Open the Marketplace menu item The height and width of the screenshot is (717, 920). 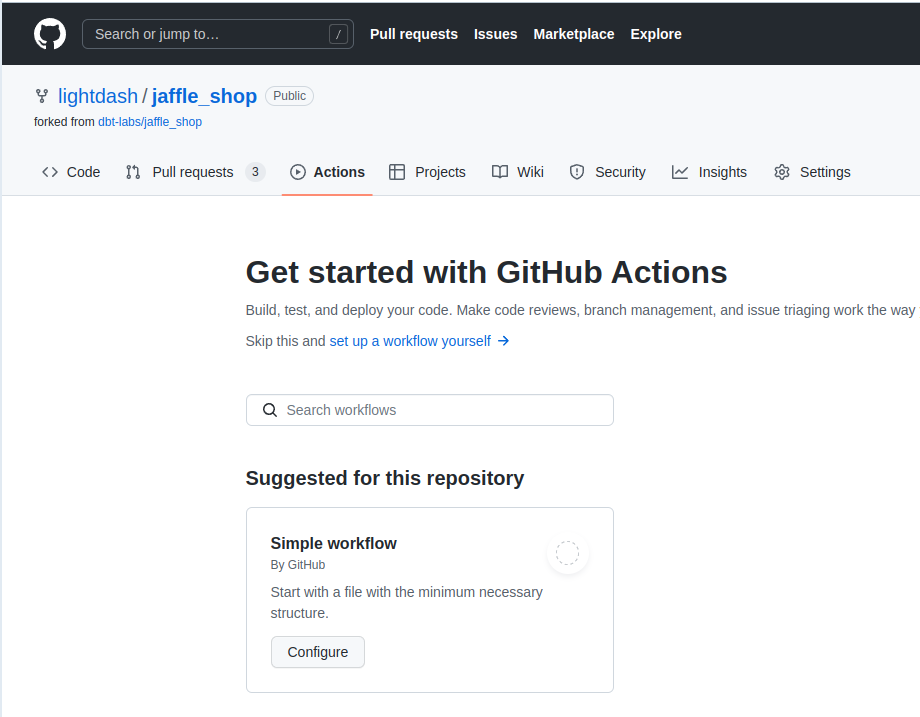pyautogui.click(x=573, y=34)
